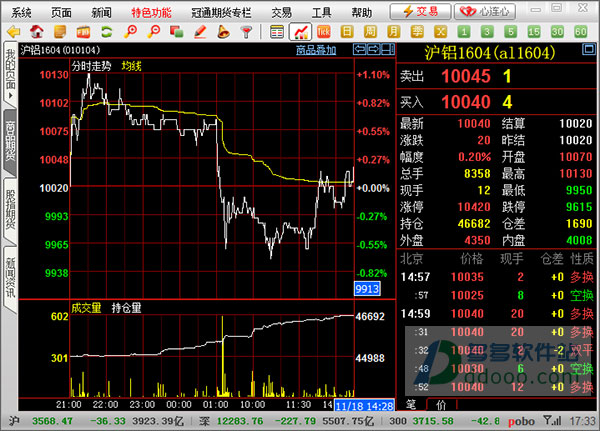Open the 交易 menu
Image resolution: width=600 pixels, height=431 pixels.
pyautogui.click(x=281, y=13)
